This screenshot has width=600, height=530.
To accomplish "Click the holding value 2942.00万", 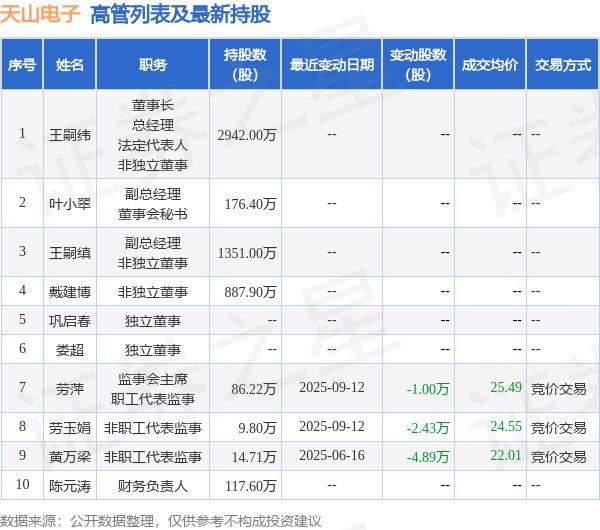I will pyautogui.click(x=247, y=135).
